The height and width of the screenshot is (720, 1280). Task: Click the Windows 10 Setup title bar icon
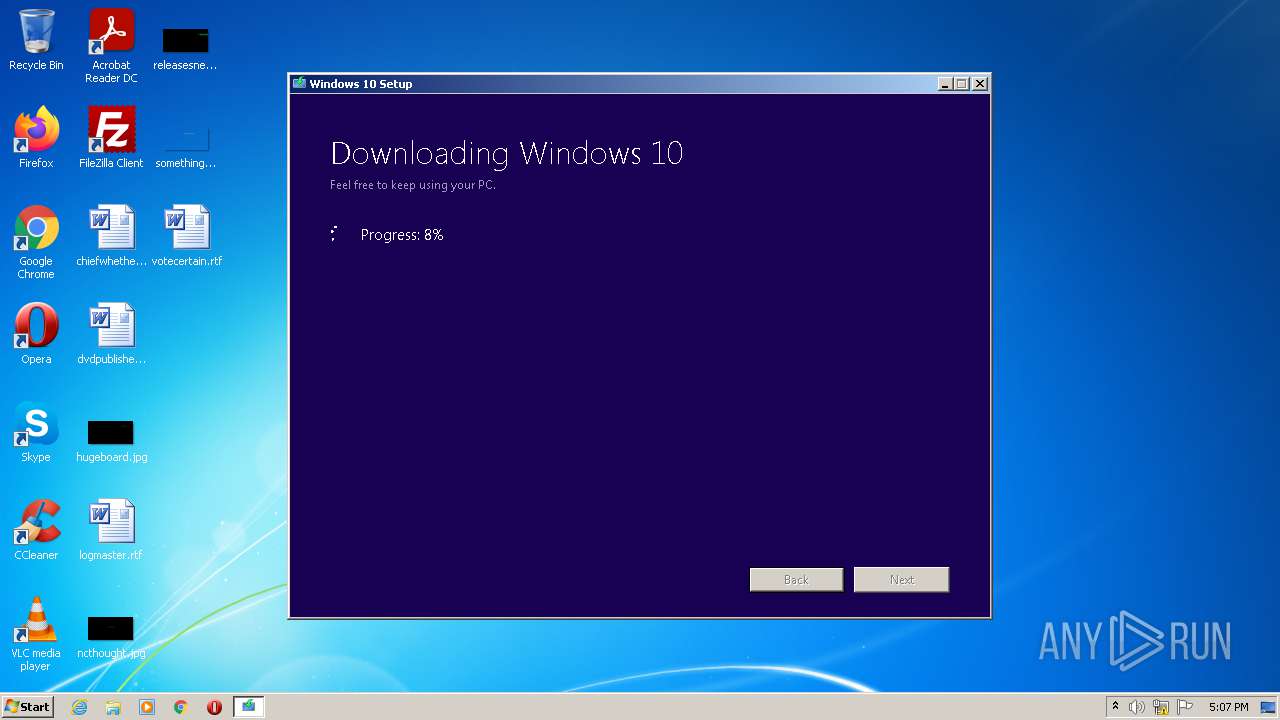click(x=299, y=84)
